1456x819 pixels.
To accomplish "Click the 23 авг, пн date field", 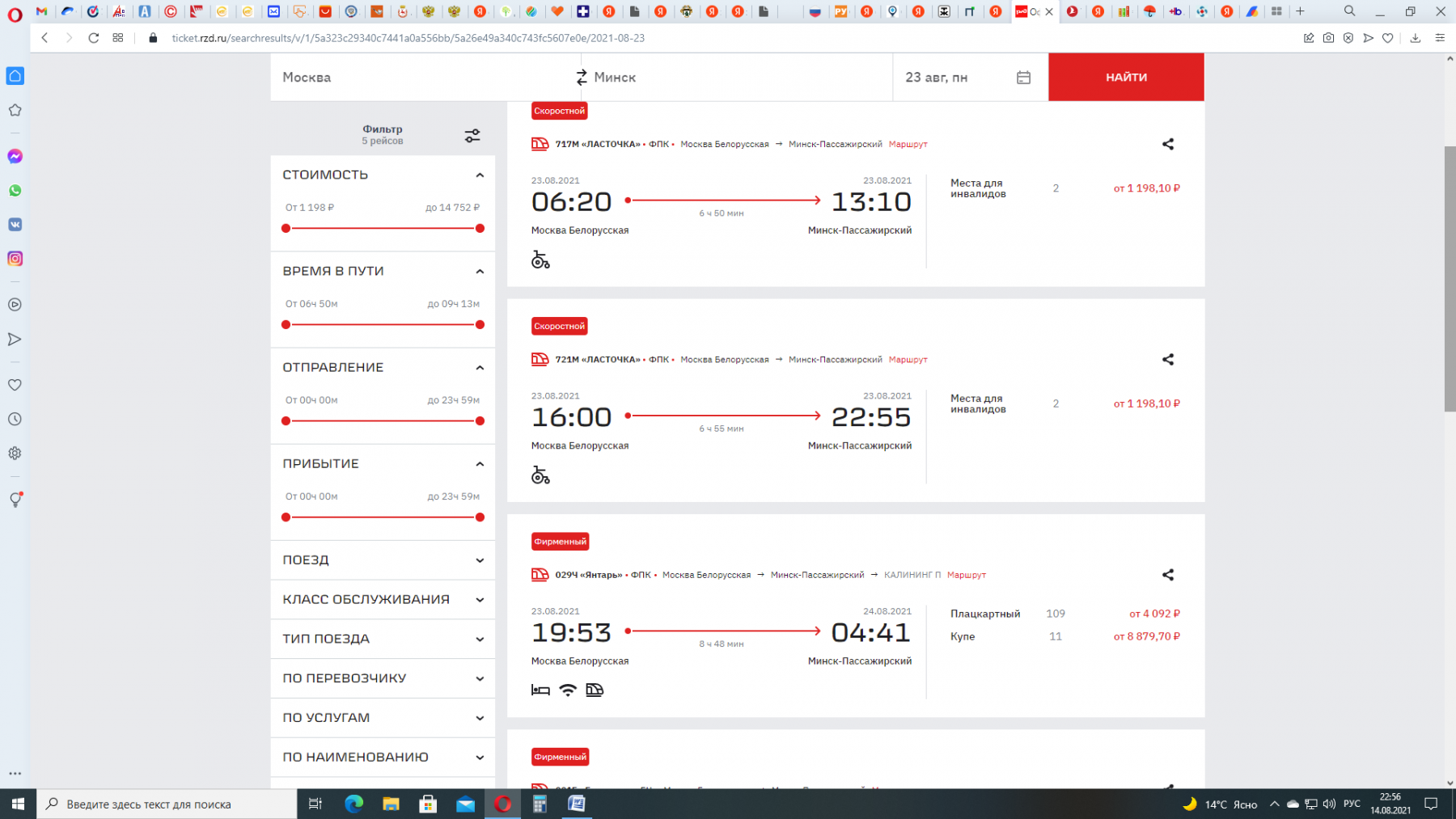I will point(970,77).
